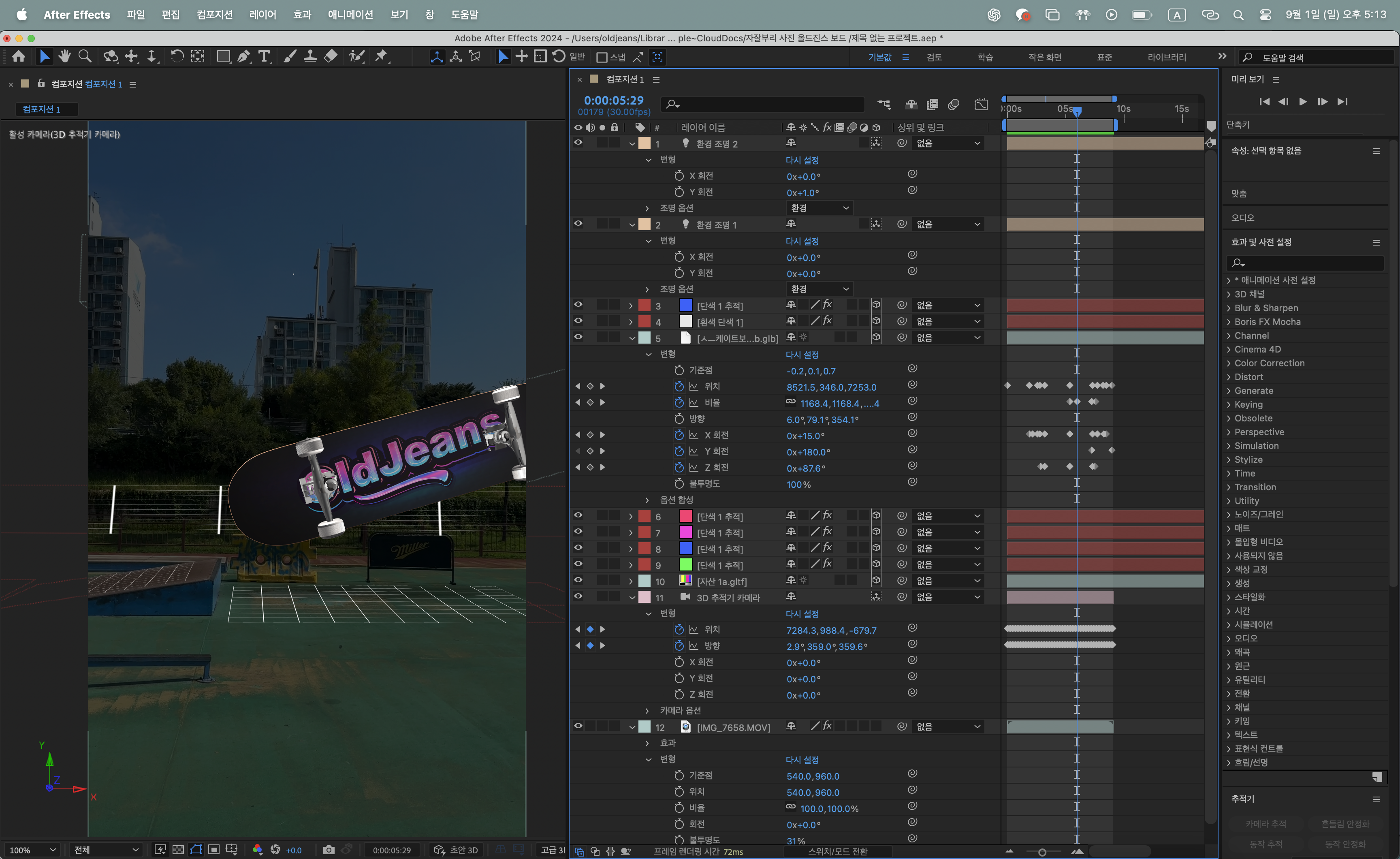The width and height of the screenshot is (1400, 859).
Task: Open macOS Spotlight search icon
Action: [x=1238, y=15]
